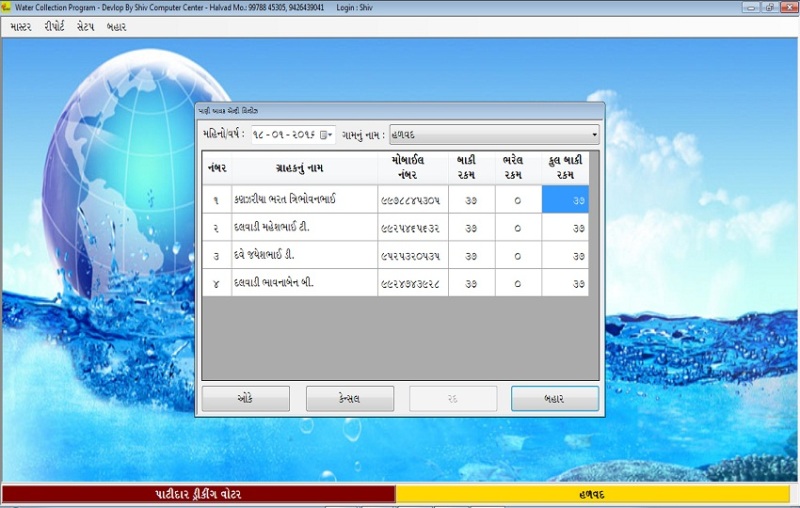Screen dimensions: 800x508
Task: Click the application icon in the title bar
Action: click(x=7, y=7)
